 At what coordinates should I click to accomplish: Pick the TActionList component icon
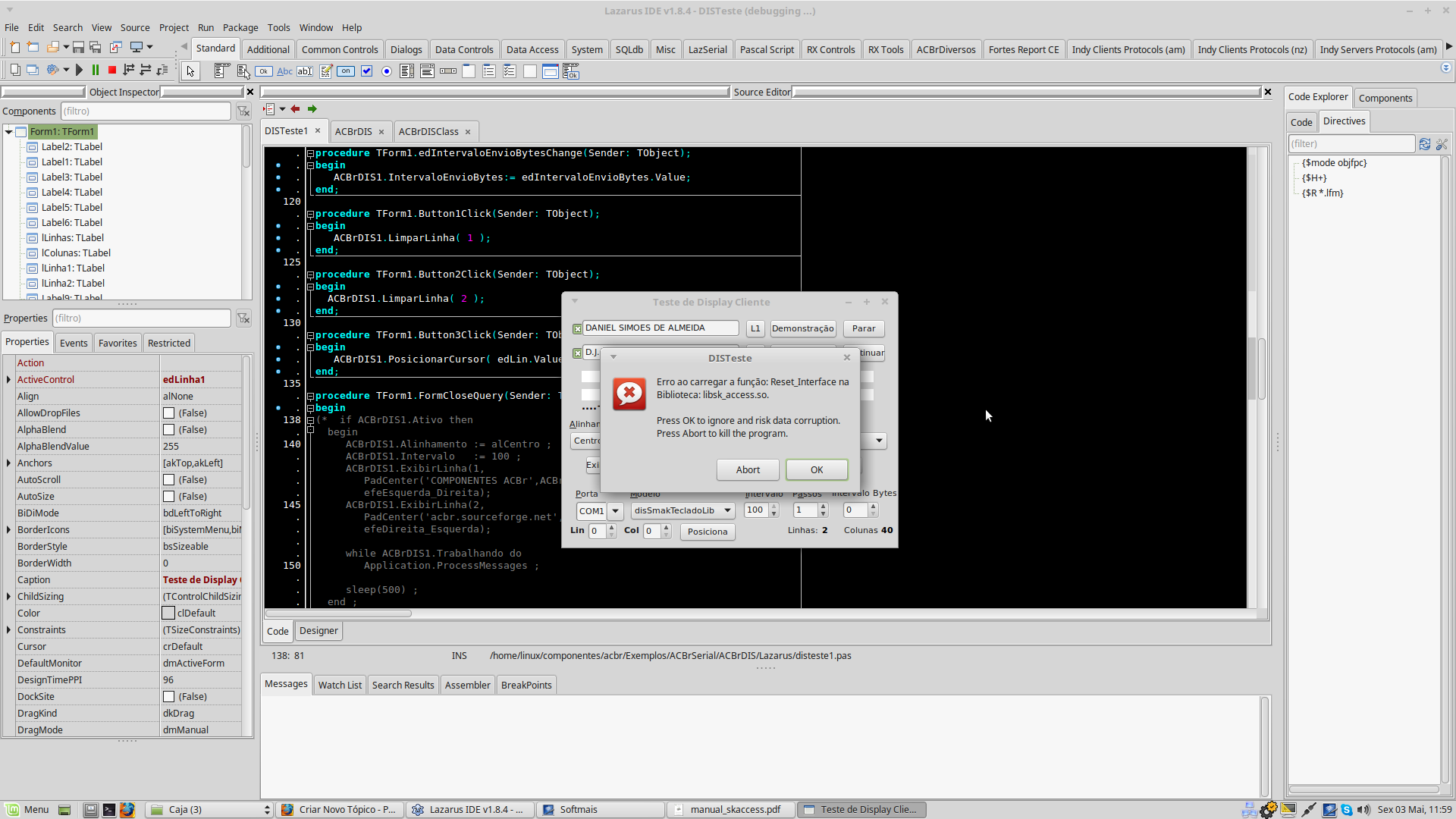tap(571, 71)
